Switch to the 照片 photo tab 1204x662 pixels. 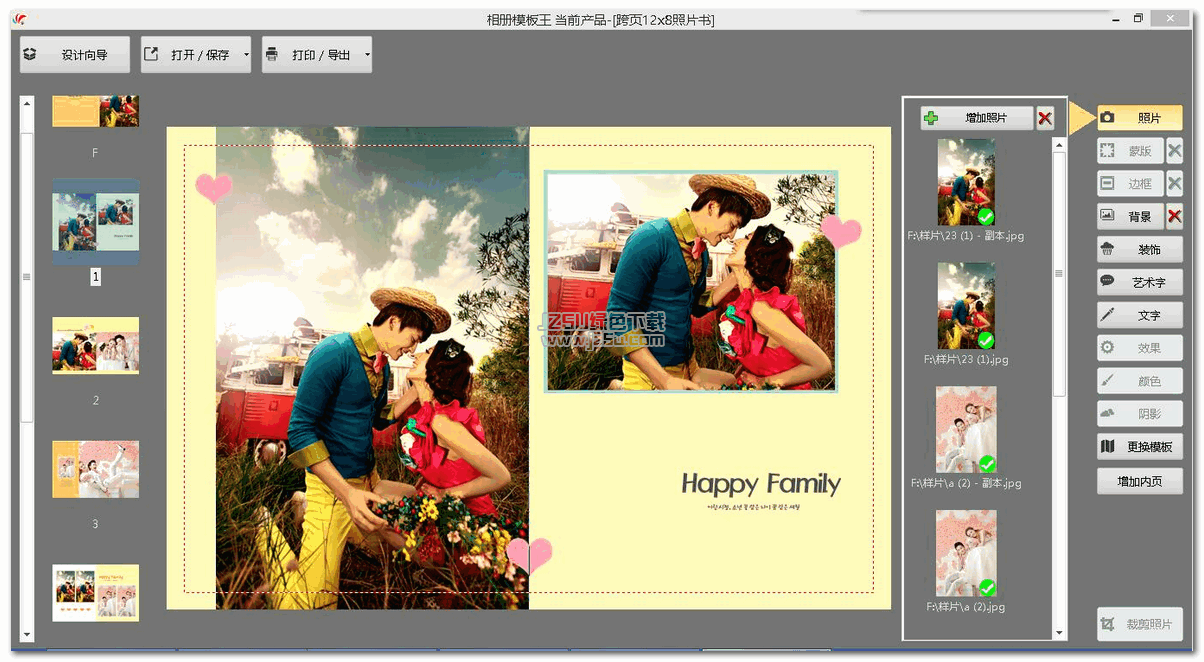[1139, 118]
